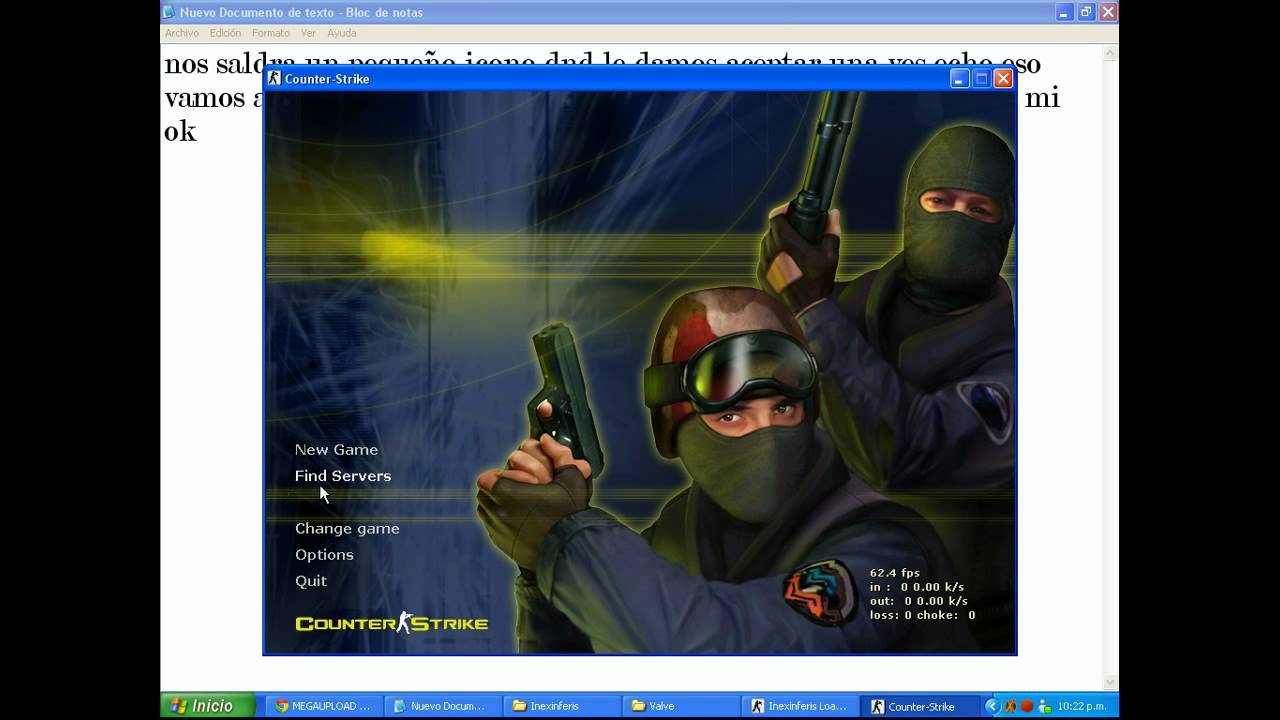Click Notepad scrollbar down arrow
The image size is (1280, 720).
pyautogui.click(x=1110, y=682)
